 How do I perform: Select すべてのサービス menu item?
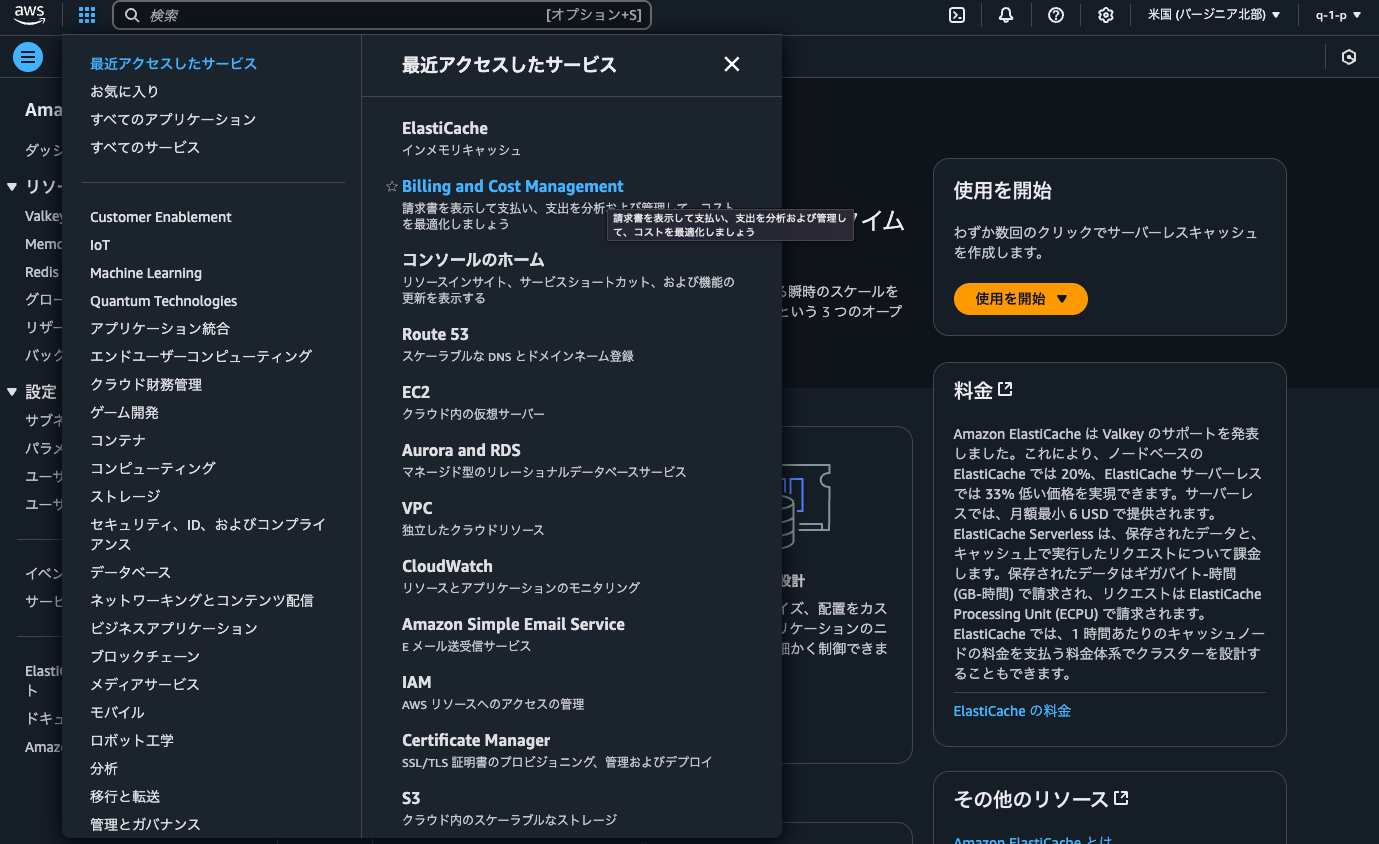(145, 148)
